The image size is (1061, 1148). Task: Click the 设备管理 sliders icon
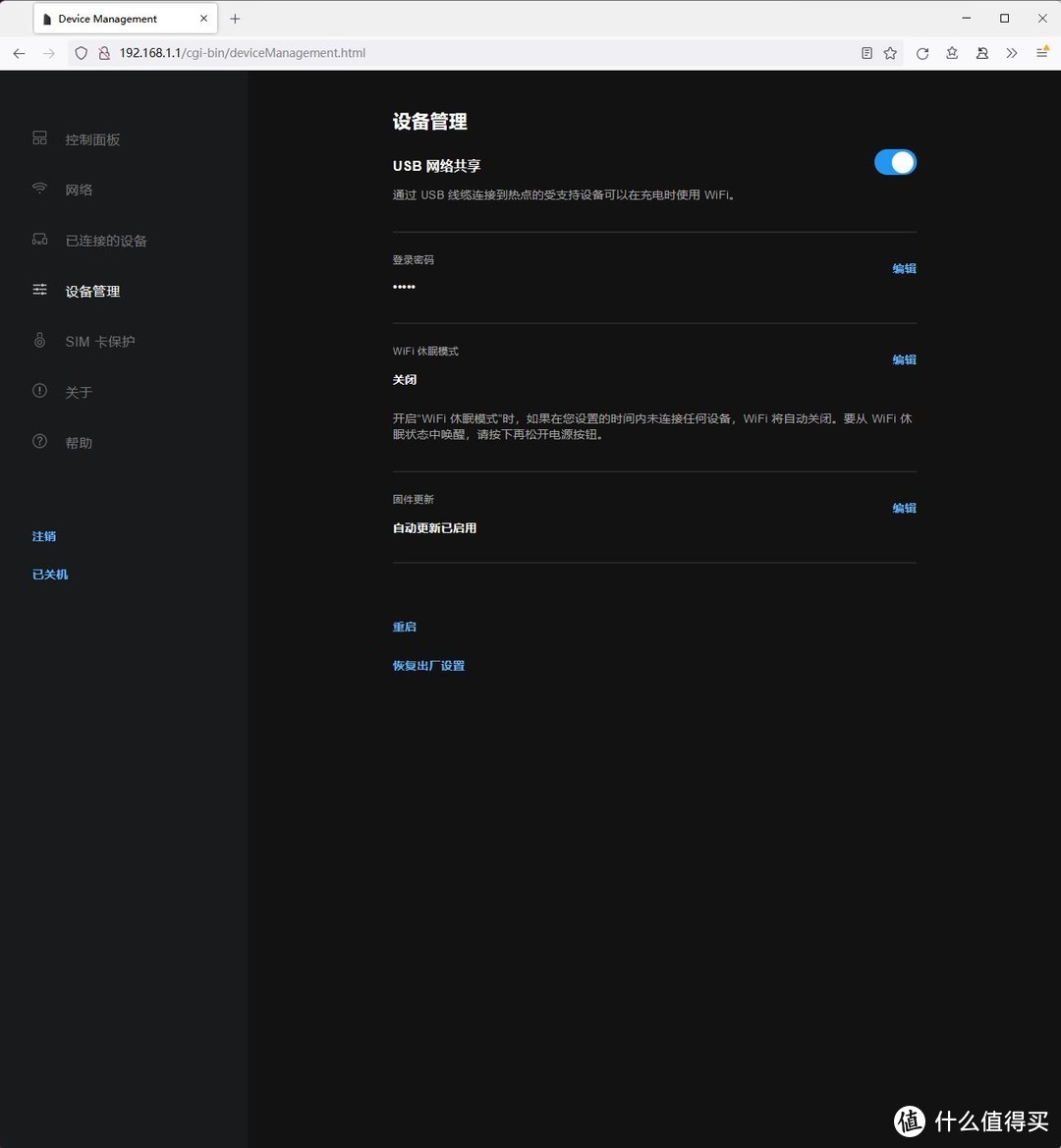[x=39, y=290]
